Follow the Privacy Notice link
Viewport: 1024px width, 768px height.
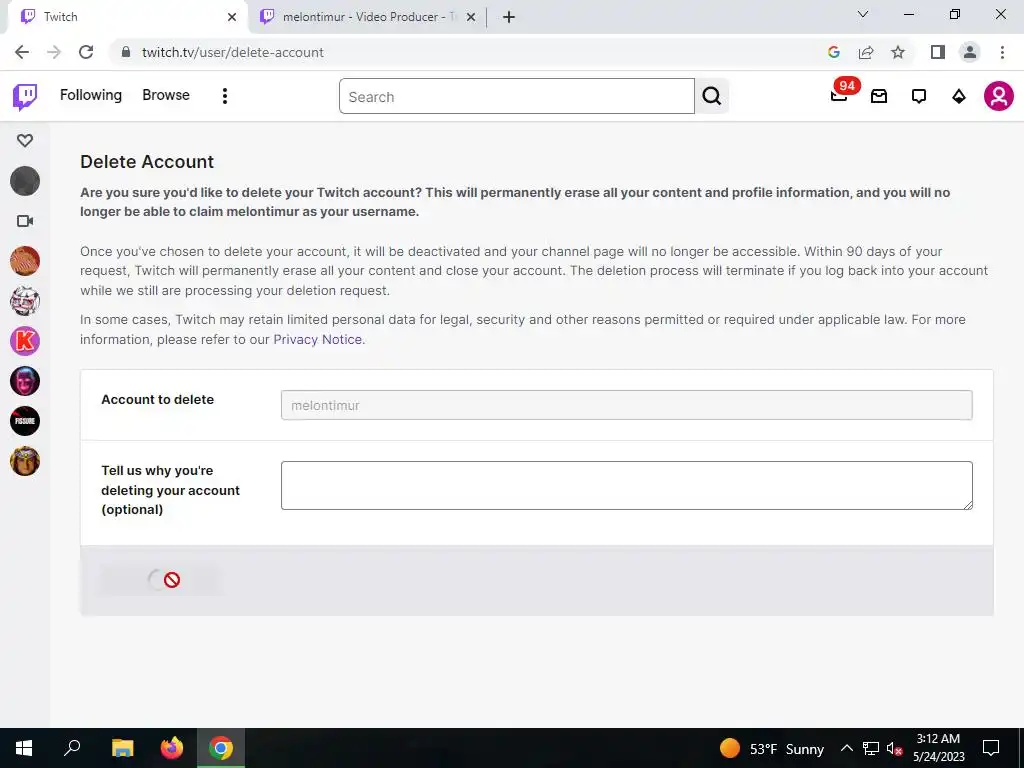(317, 340)
